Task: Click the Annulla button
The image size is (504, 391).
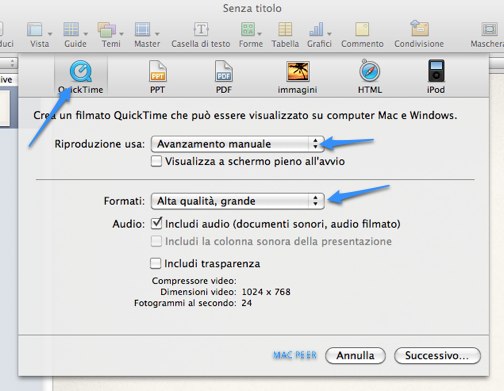Action: [x=355, y=356]
